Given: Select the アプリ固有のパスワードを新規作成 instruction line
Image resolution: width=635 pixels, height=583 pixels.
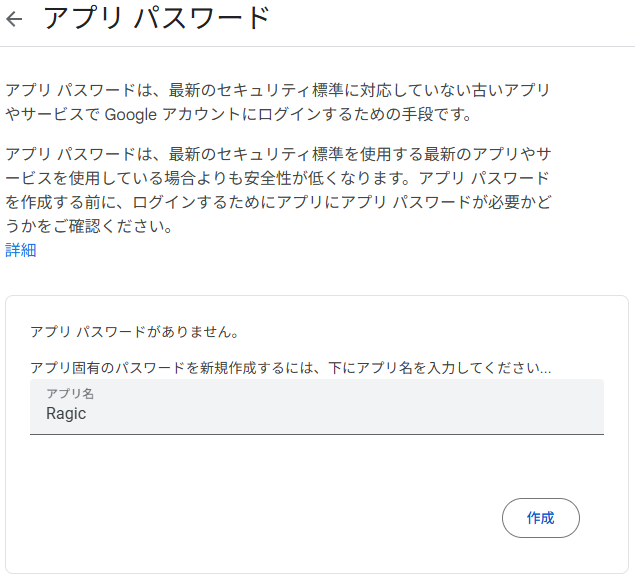Looking at the screenshot, I should [290, 368].
